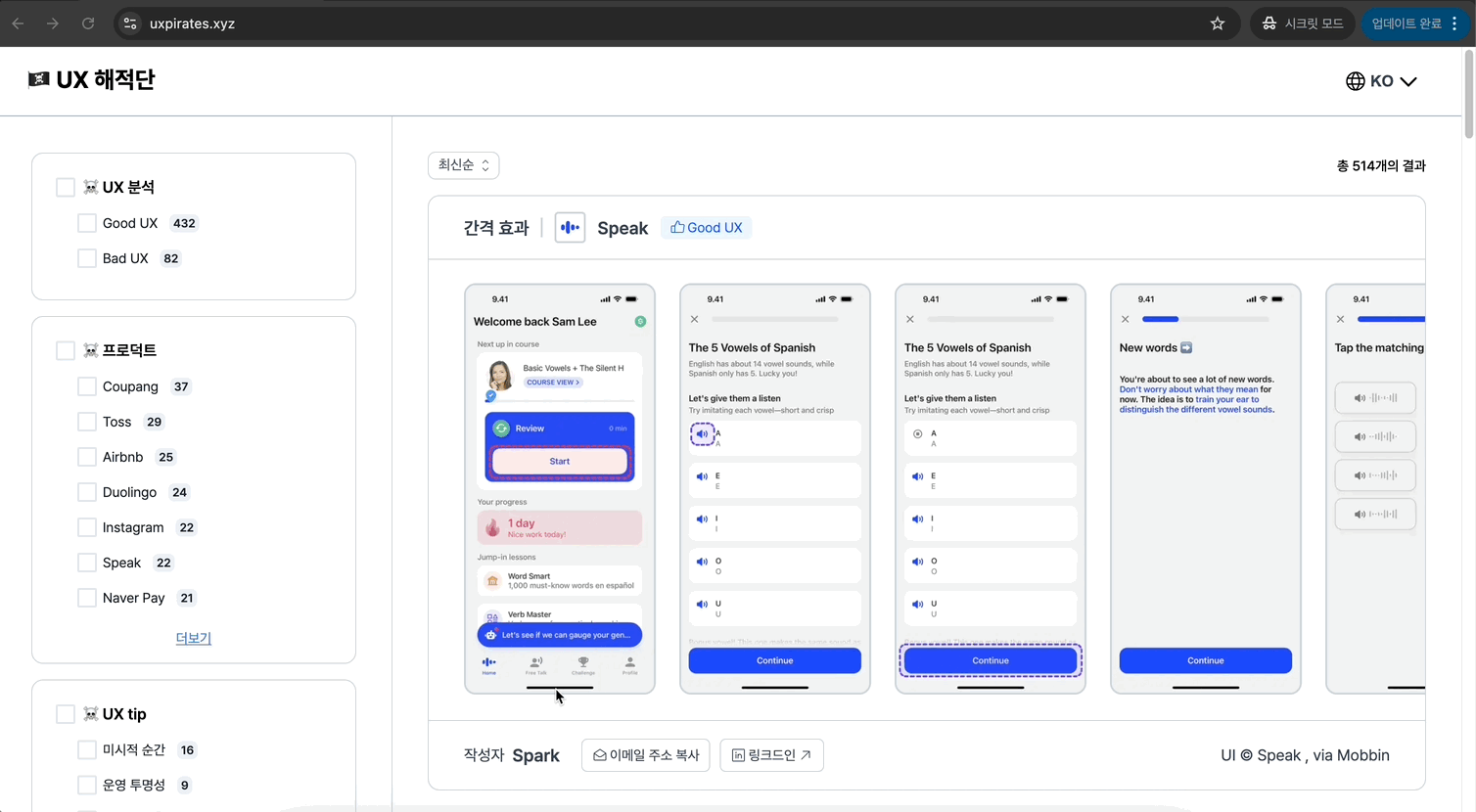Open the 최신순 sort dropdown

(x=464, y=165)
